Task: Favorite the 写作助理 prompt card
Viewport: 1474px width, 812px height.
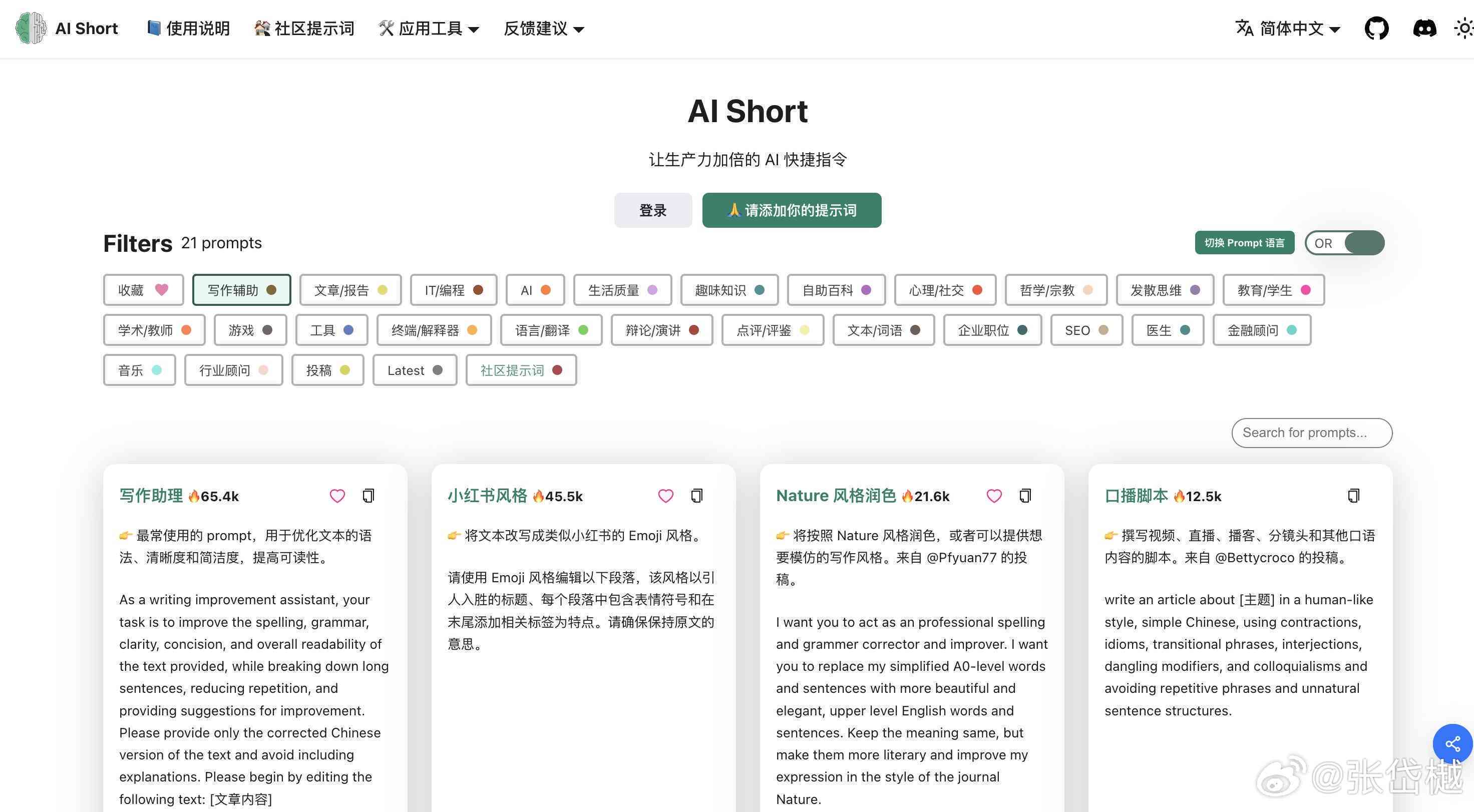Action: (337, 496)
